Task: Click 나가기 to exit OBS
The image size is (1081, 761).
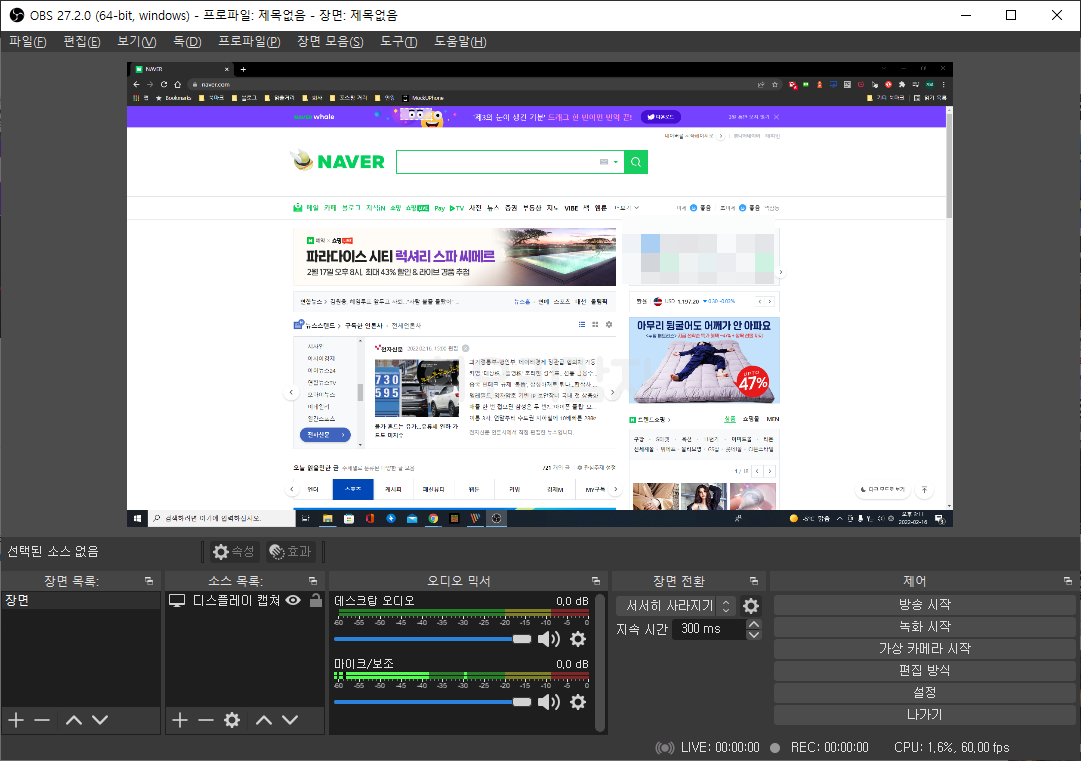Action: pyautogui.click(x=925, y=715)
